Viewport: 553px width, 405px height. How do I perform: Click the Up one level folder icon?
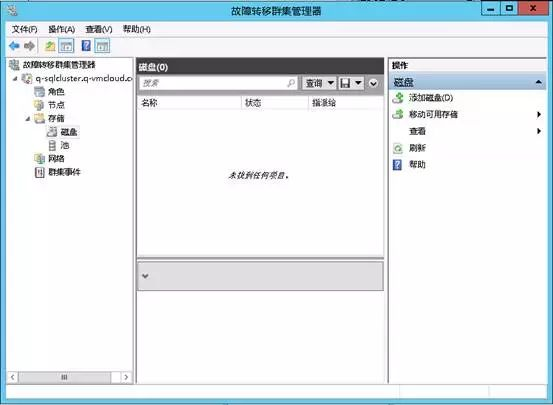pyautogui.click(x=50, y=46)
